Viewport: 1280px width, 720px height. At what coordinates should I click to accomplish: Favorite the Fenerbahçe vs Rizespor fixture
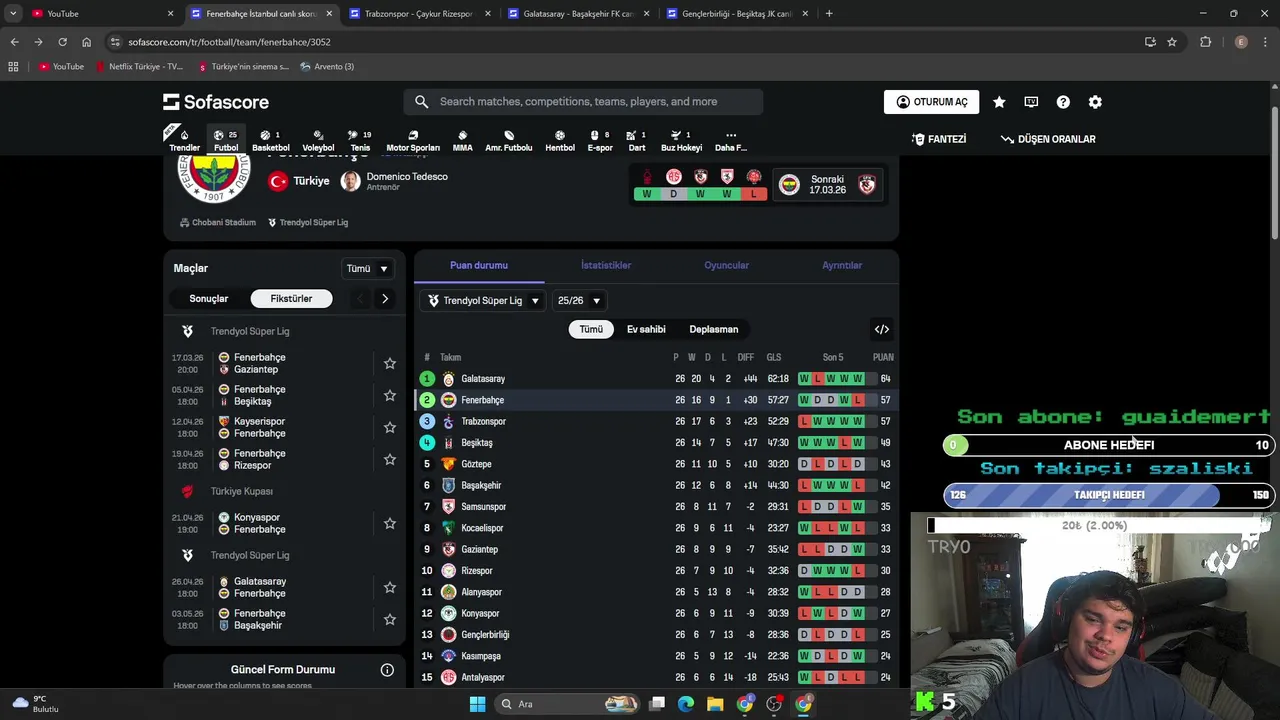click(390, 459)
